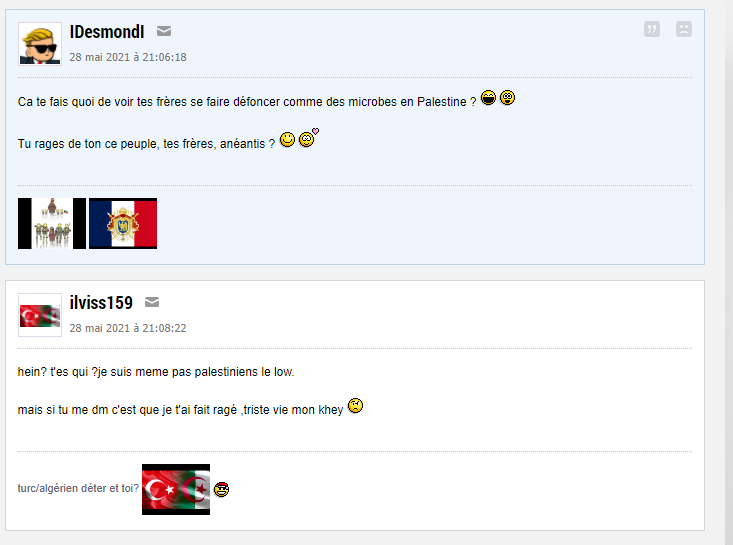Click the French imperial flag signature image
Image resolution: width=733 pixels, height=545 pixels.
(123, 223)
